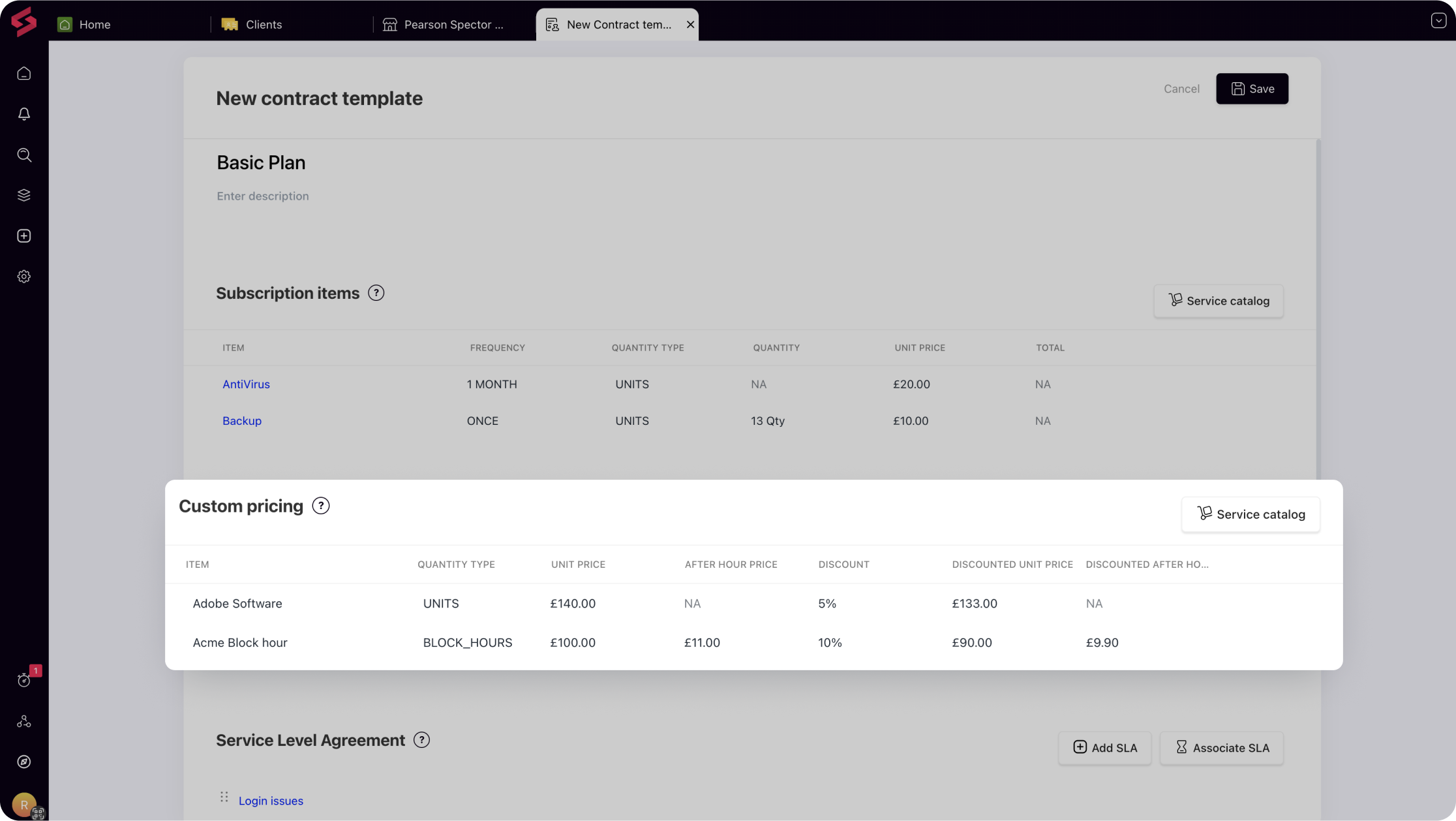Click the plus icon to create something new
This screenshot has width=1456, height=821.
(24, 236)
